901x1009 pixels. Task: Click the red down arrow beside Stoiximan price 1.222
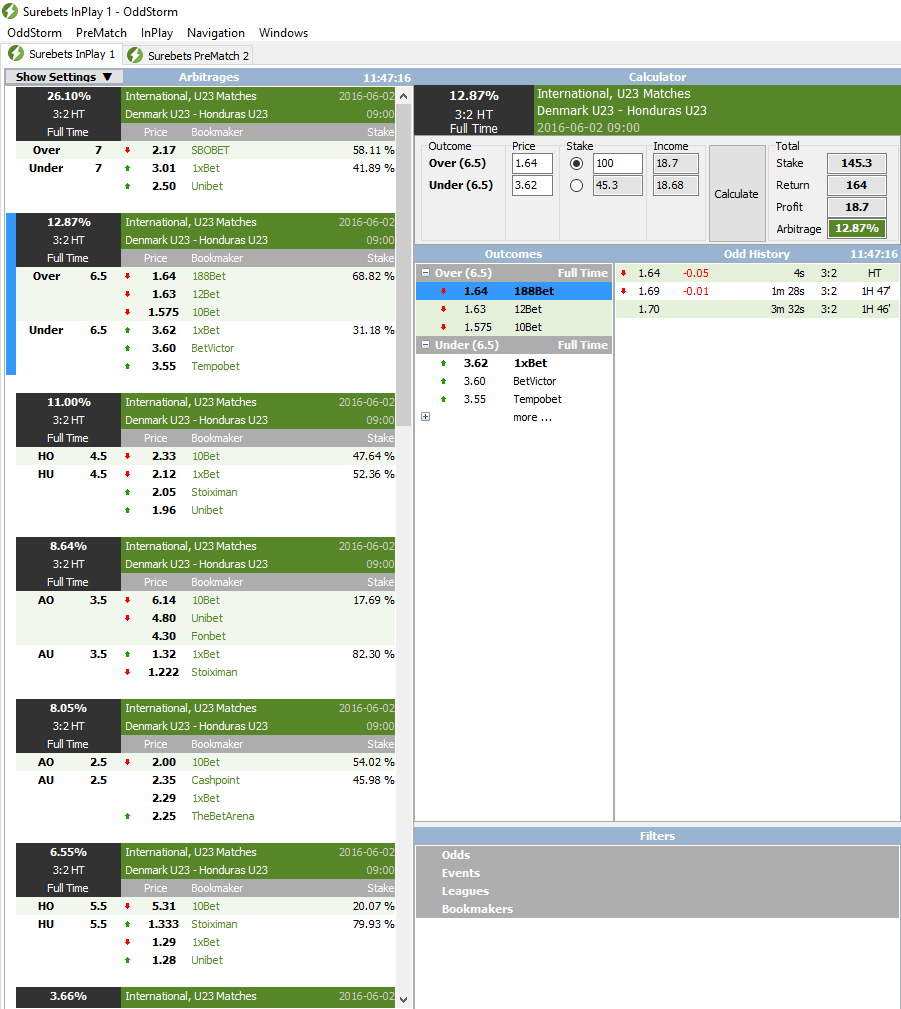(x=128, y=673)
